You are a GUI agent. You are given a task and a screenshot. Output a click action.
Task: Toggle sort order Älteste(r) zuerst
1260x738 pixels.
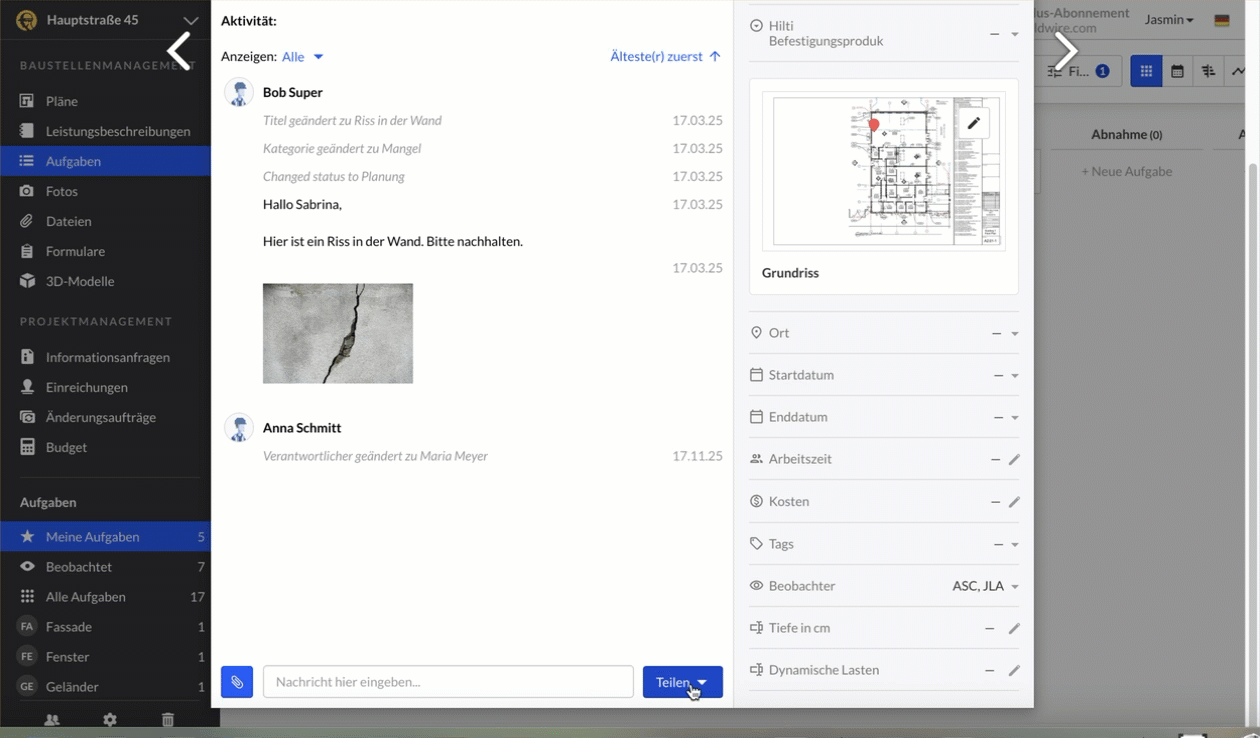(x=665, y=57)
